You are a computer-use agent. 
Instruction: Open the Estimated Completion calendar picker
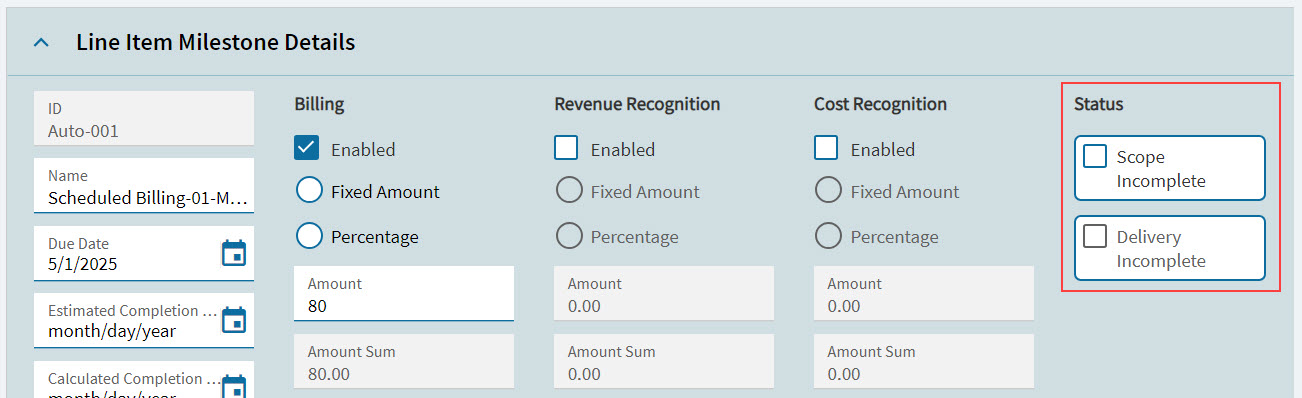coord(233,321)
